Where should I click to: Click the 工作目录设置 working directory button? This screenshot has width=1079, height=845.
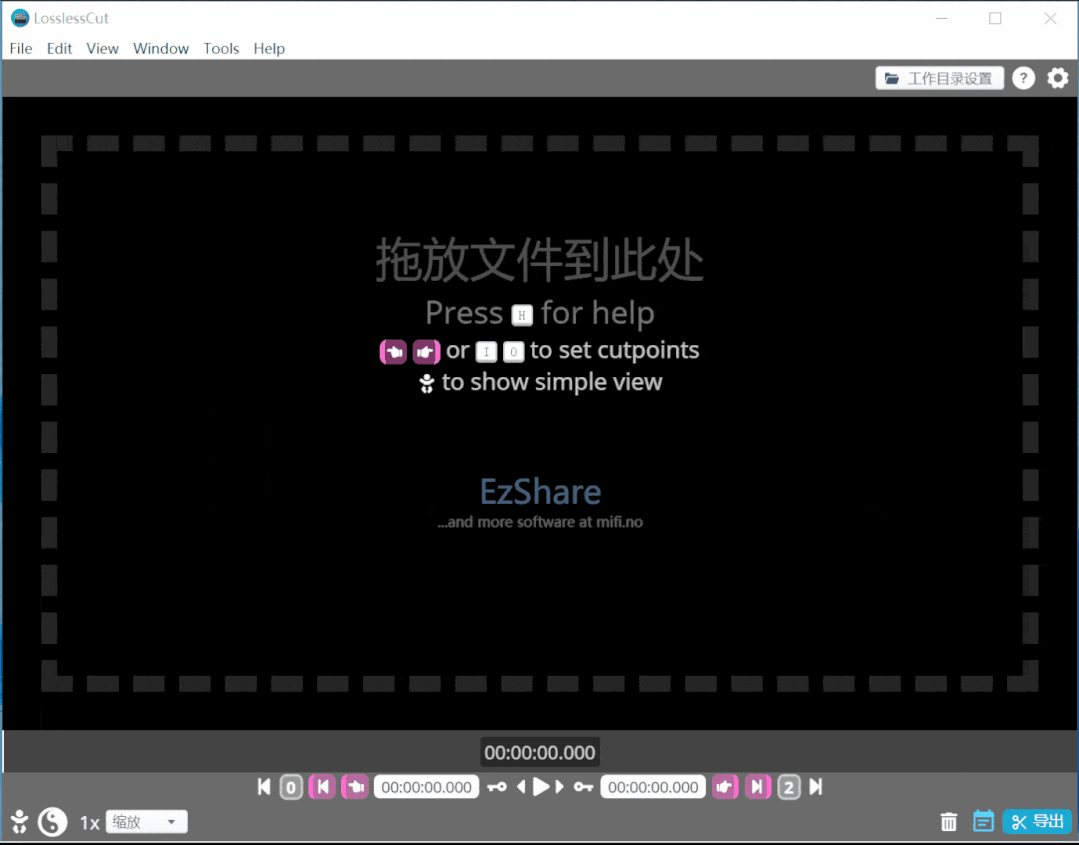click(939, 78)
